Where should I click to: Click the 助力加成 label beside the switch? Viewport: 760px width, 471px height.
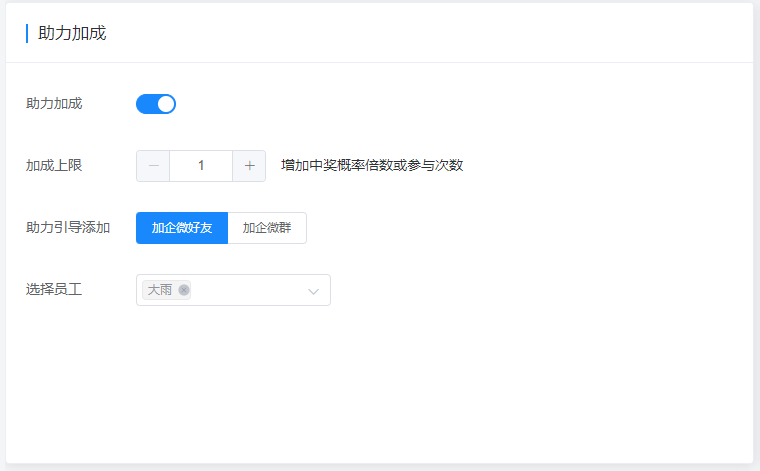54,103
